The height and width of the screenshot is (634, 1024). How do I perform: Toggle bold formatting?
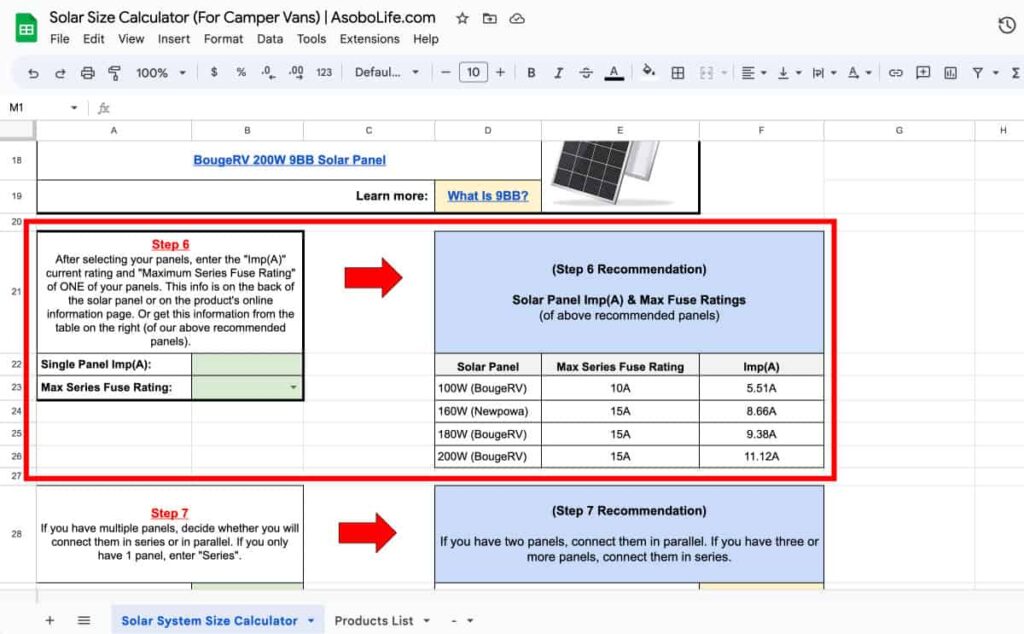point(531,72)
